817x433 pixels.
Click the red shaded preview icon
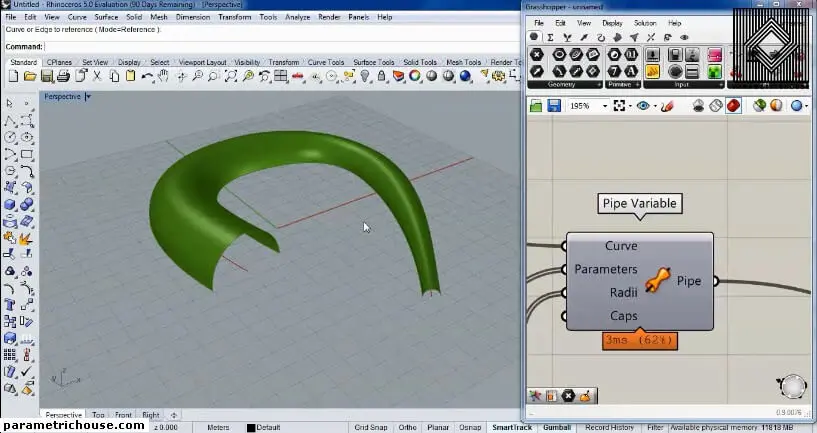[733, 106]
